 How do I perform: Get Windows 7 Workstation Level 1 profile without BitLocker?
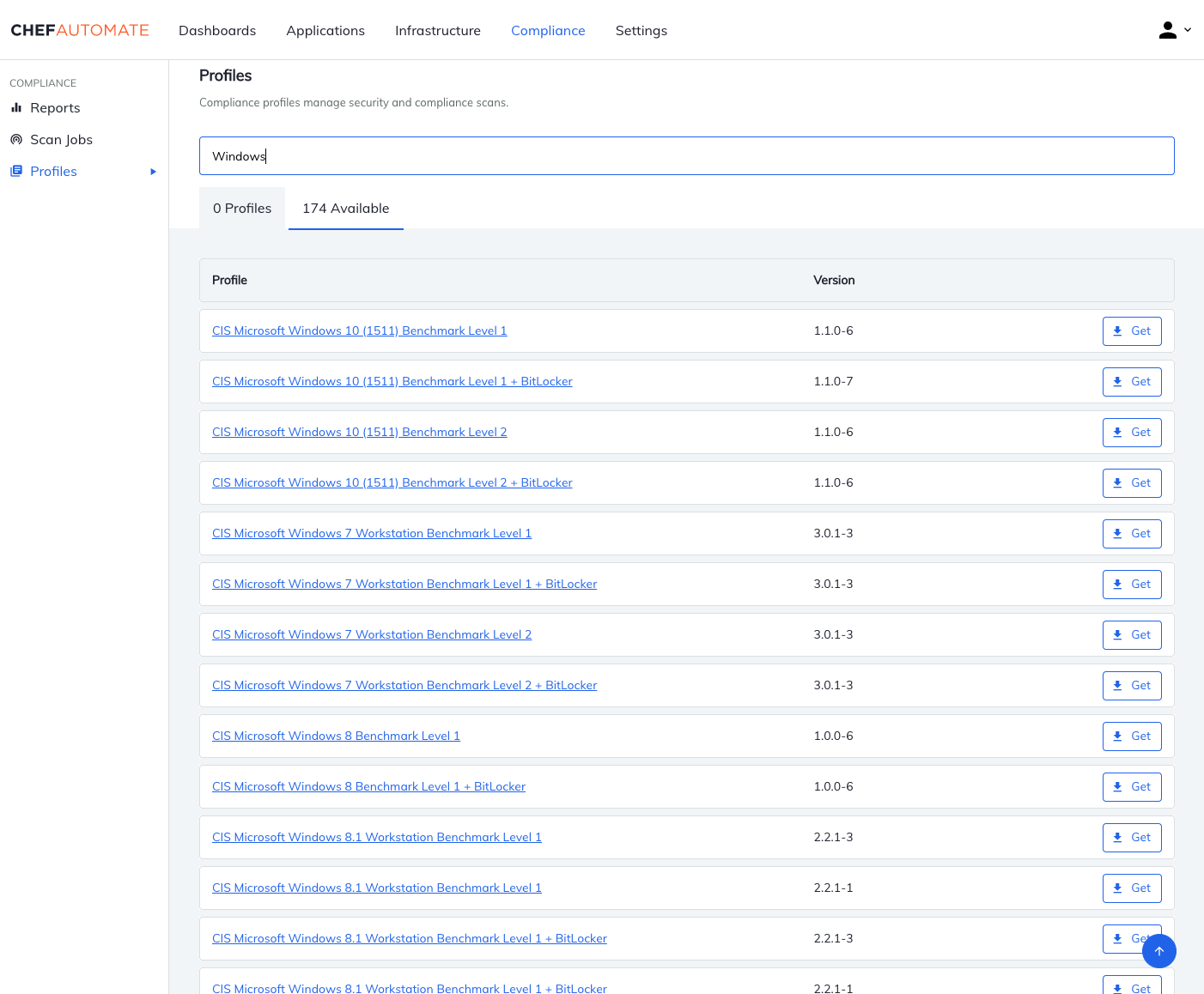tap(1132, 534)
